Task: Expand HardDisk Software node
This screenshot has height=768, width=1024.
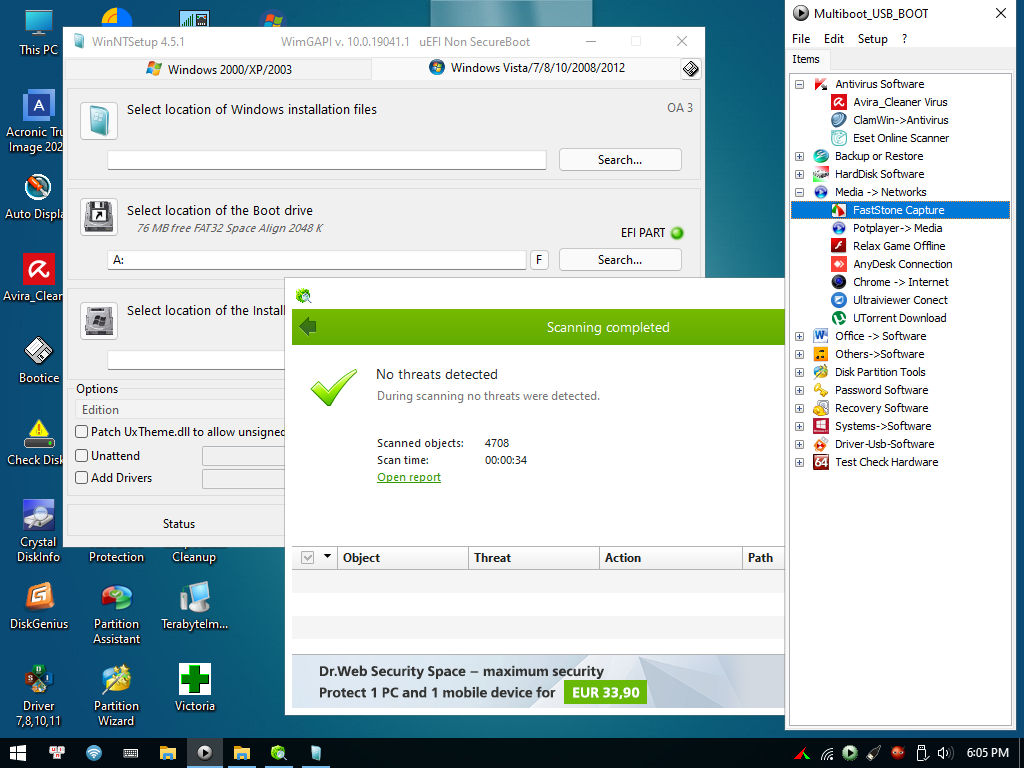Action: coord(799,174)
